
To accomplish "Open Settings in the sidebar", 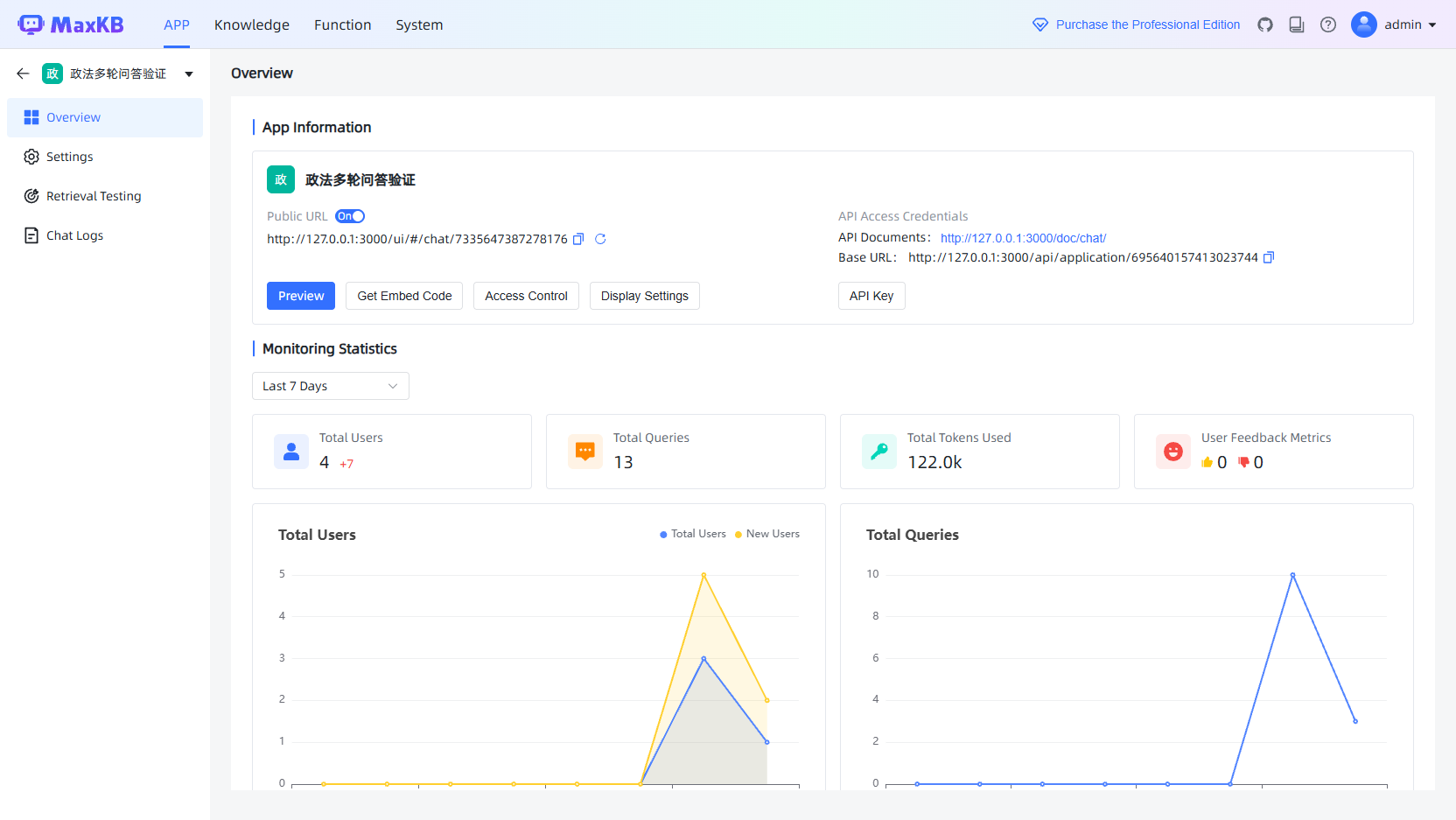I will (x=105, y=157).
